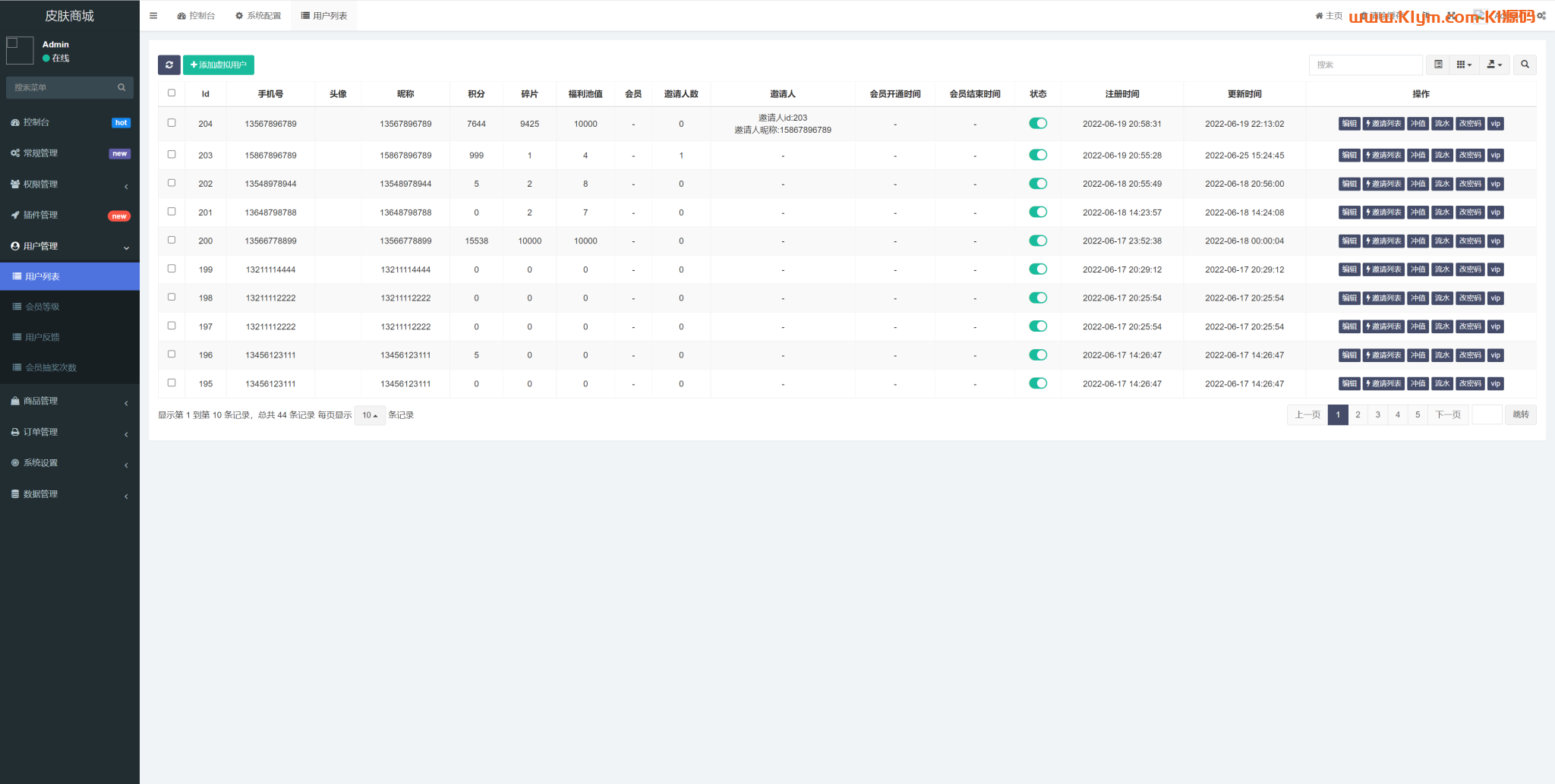
Task: Open the settings gears icon at top right
Action: [x=1541, y=15]
